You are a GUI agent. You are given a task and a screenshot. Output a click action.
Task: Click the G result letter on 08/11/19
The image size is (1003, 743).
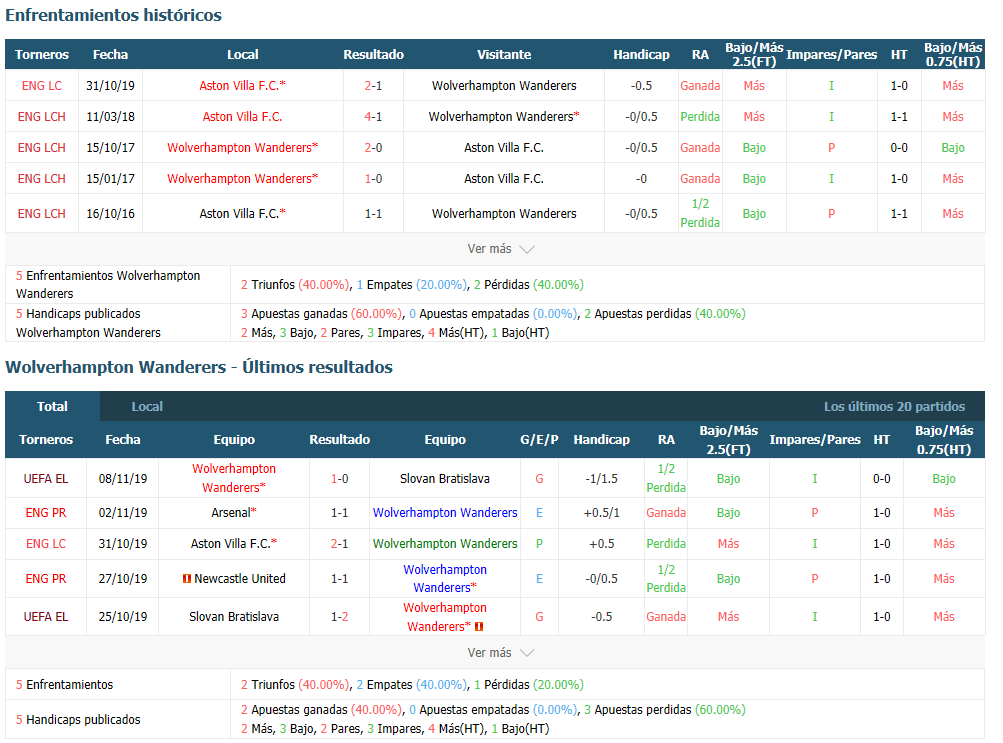(539, 479)
